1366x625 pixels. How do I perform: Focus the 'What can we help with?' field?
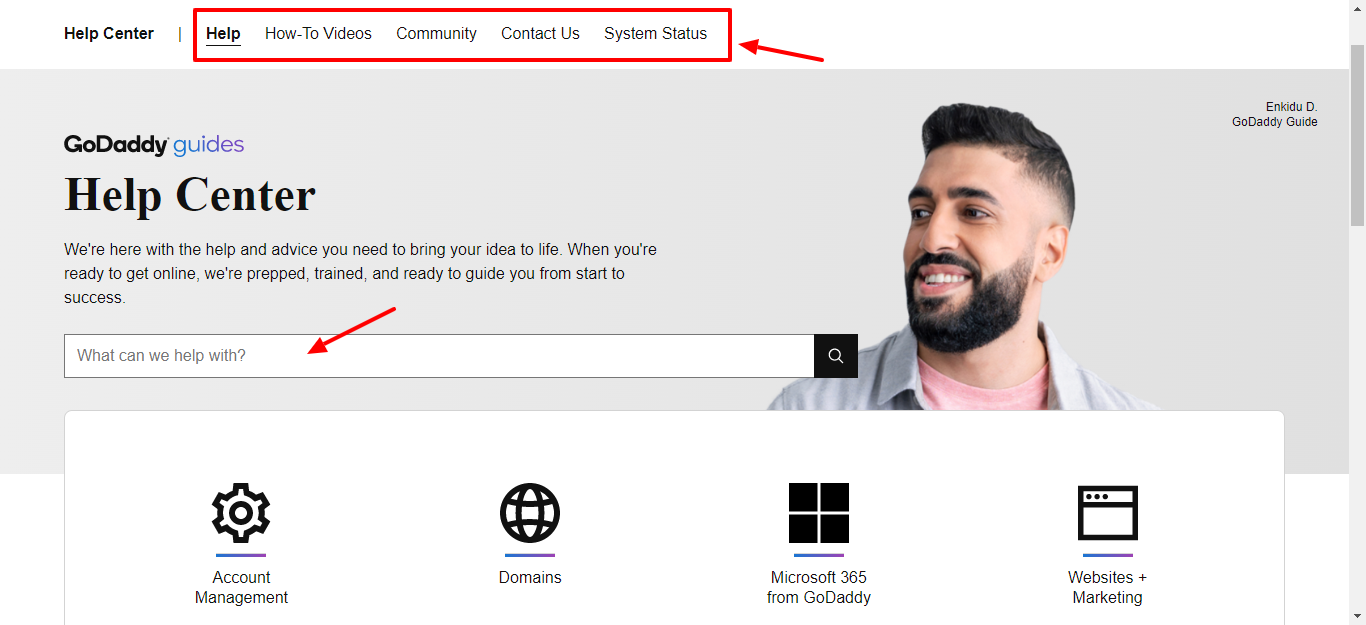[x=438, y=356]
